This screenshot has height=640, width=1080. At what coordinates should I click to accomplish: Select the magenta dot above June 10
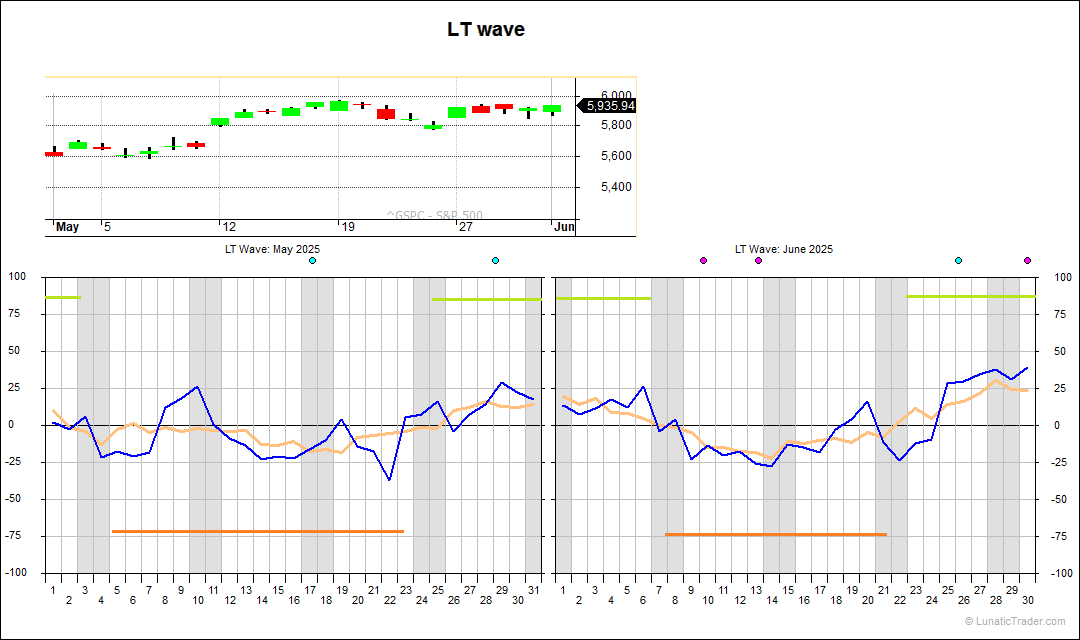click(703, 260)
